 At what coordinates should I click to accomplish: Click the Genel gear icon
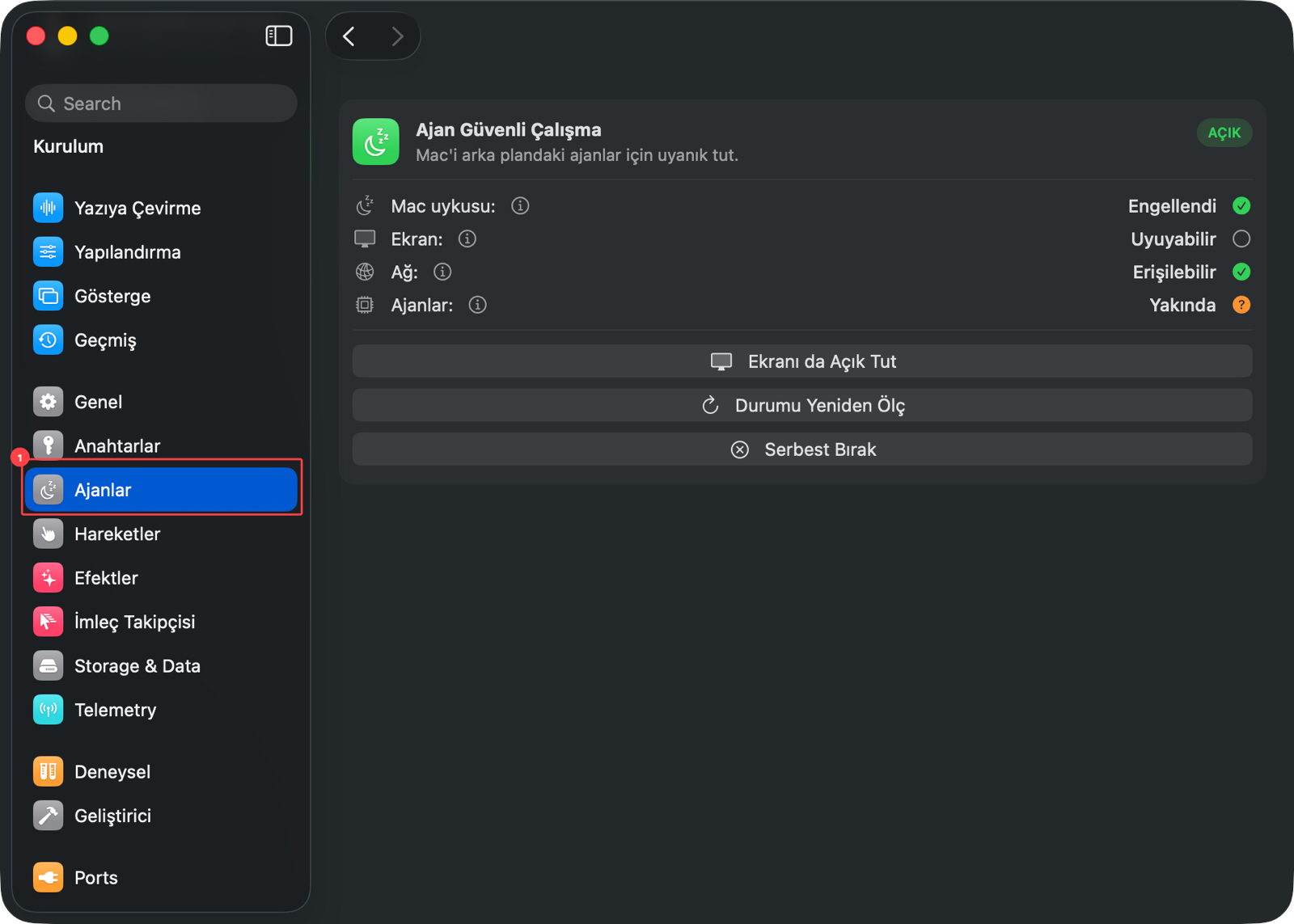click(x=49, y=402)
